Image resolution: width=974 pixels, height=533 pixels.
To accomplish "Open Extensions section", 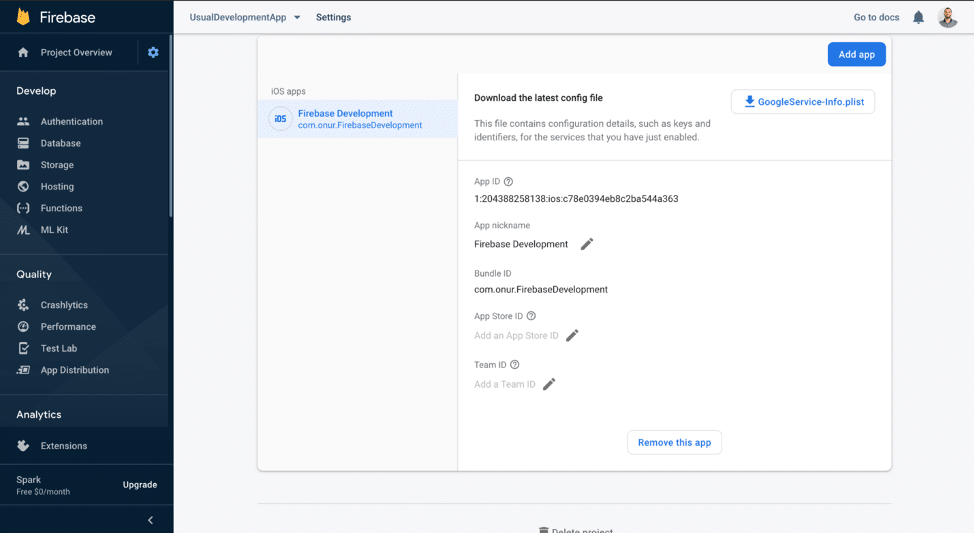I will click(x=64, y=446).
